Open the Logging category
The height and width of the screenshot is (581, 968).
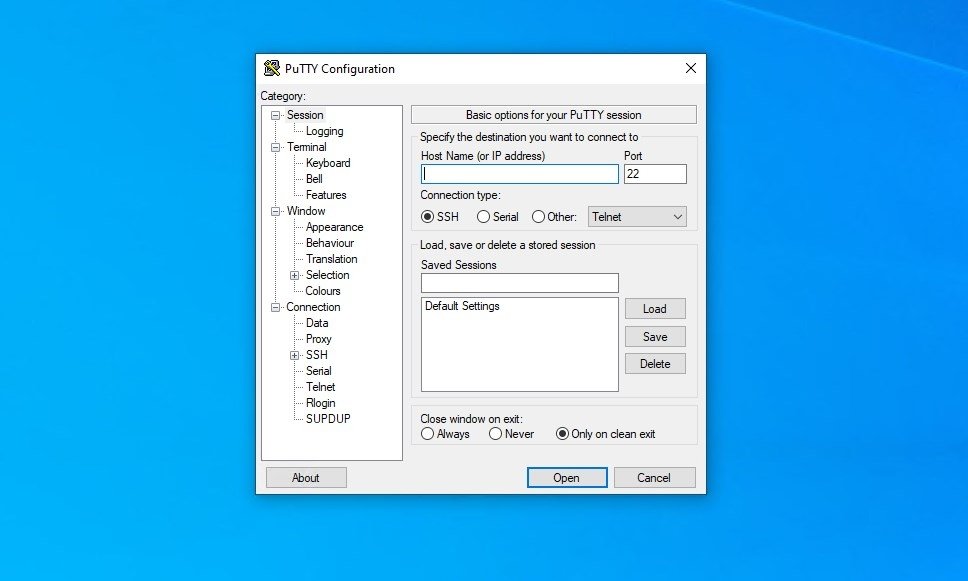[x=324, y=131]
